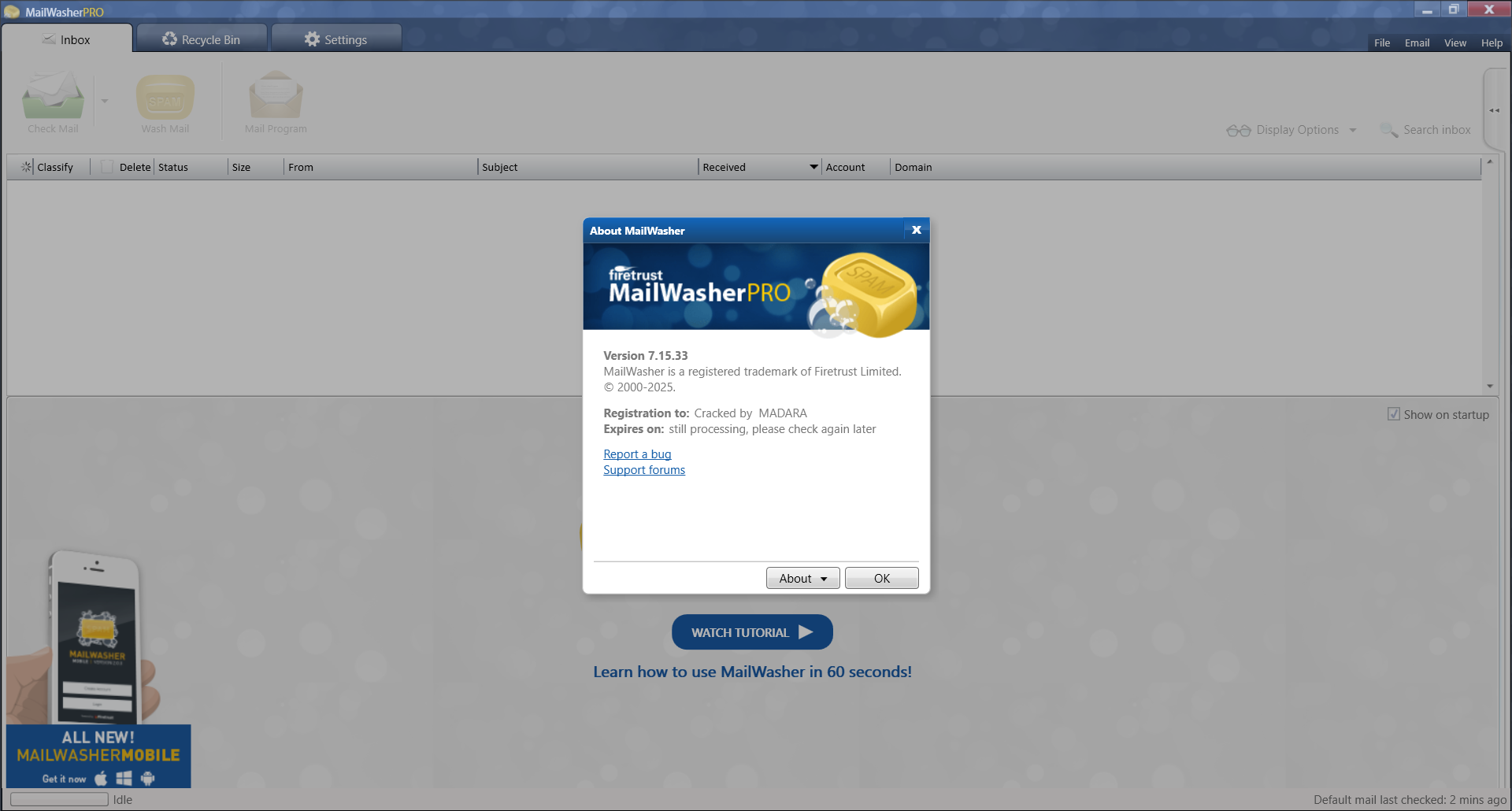Viewport: 1512px width, 811px height.
Task: Click the Apple icon in mobile banner
Action: (x=101, y=779)
